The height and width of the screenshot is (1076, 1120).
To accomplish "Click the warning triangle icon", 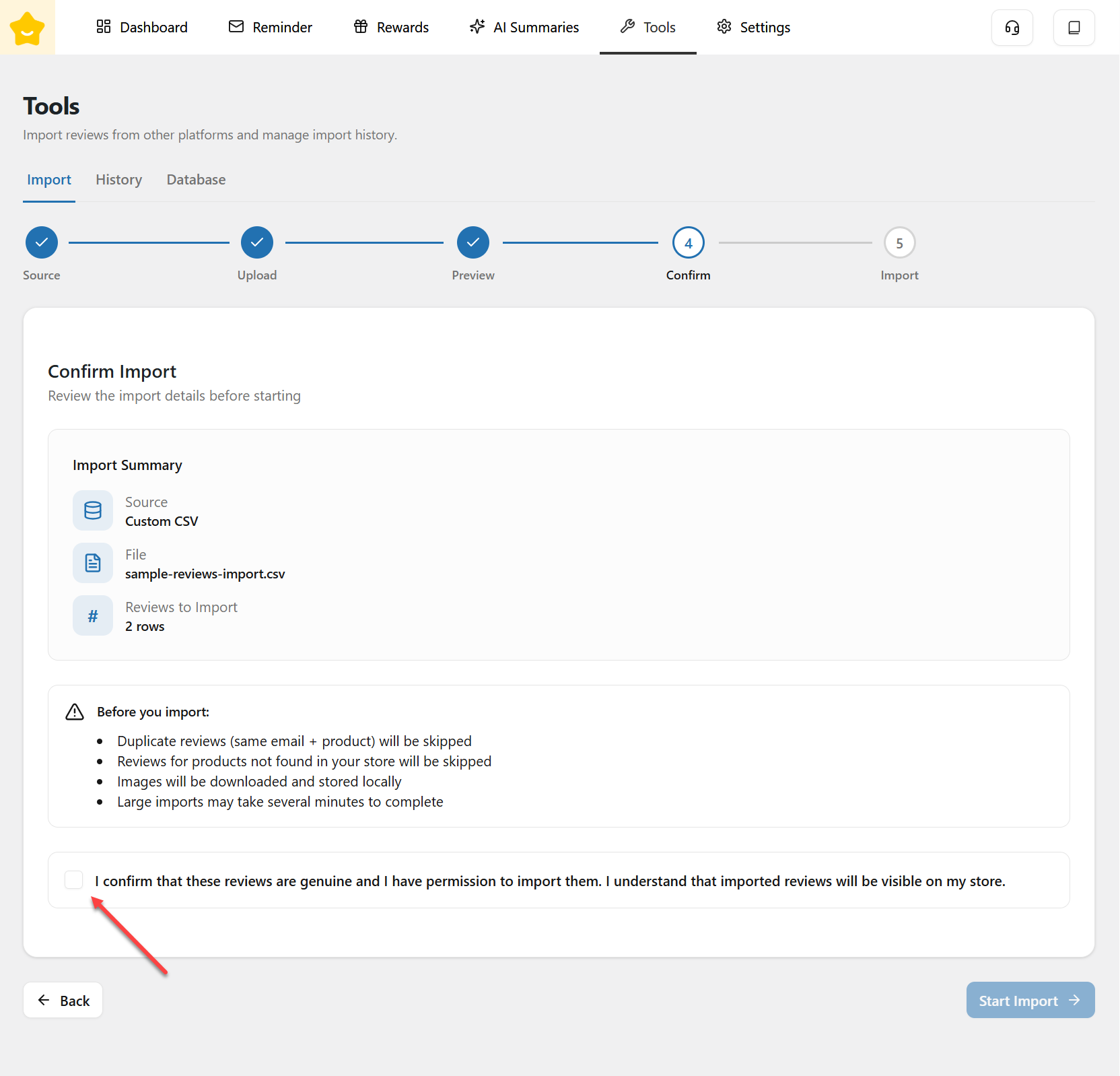I will 75,712.
